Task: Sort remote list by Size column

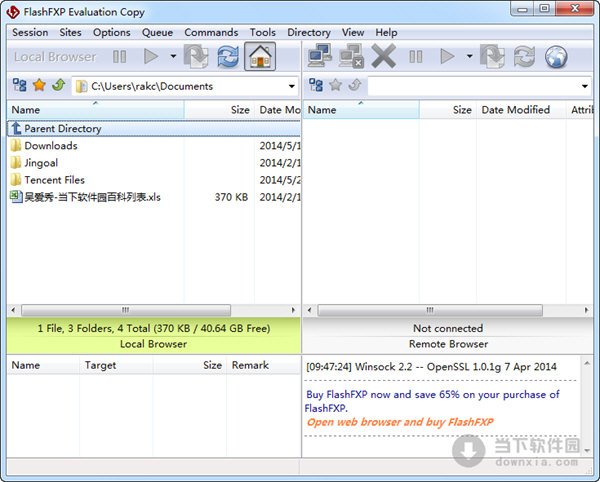Action: pyautogui.click(x=448, y=110)
